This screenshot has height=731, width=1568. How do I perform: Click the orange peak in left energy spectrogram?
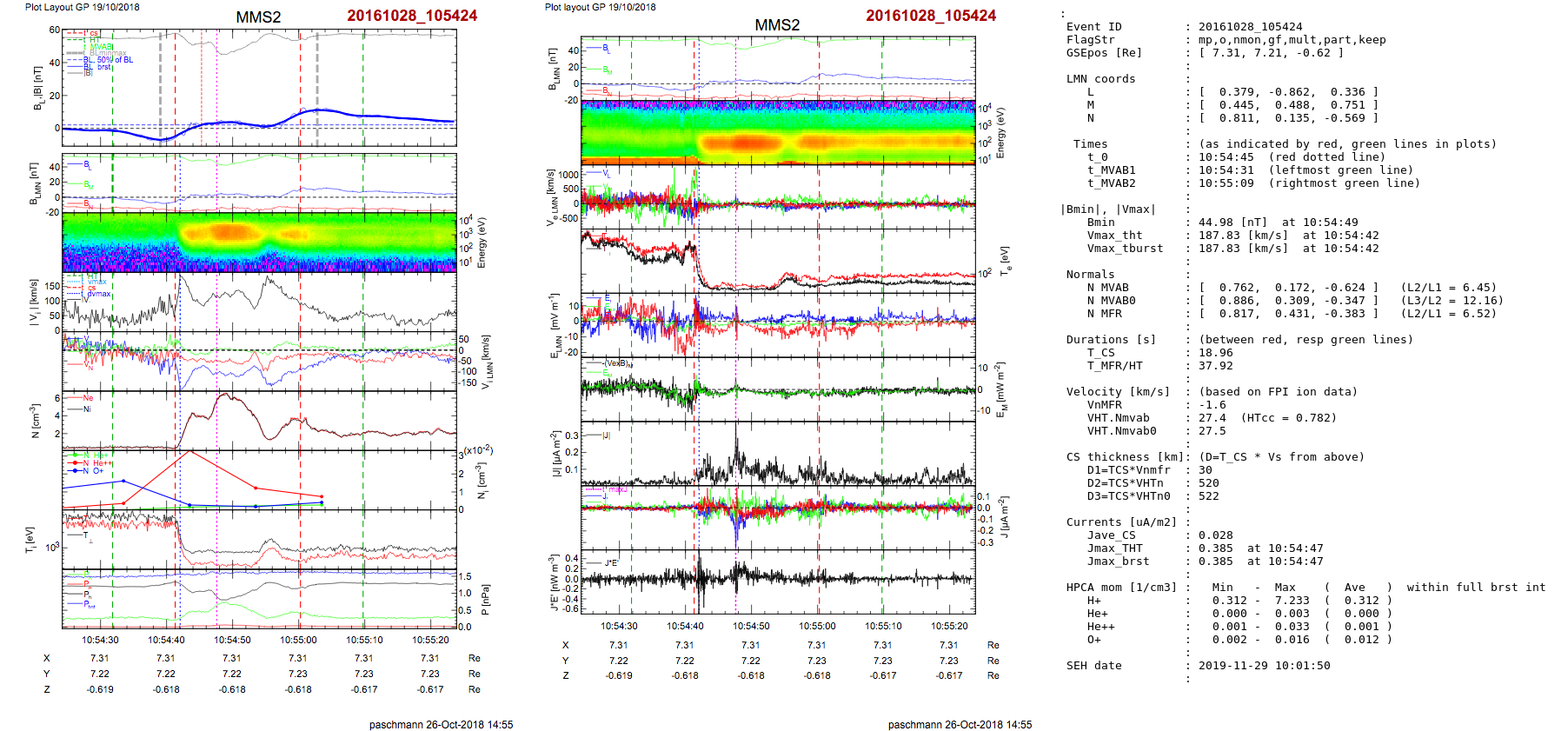coord(228,232)
